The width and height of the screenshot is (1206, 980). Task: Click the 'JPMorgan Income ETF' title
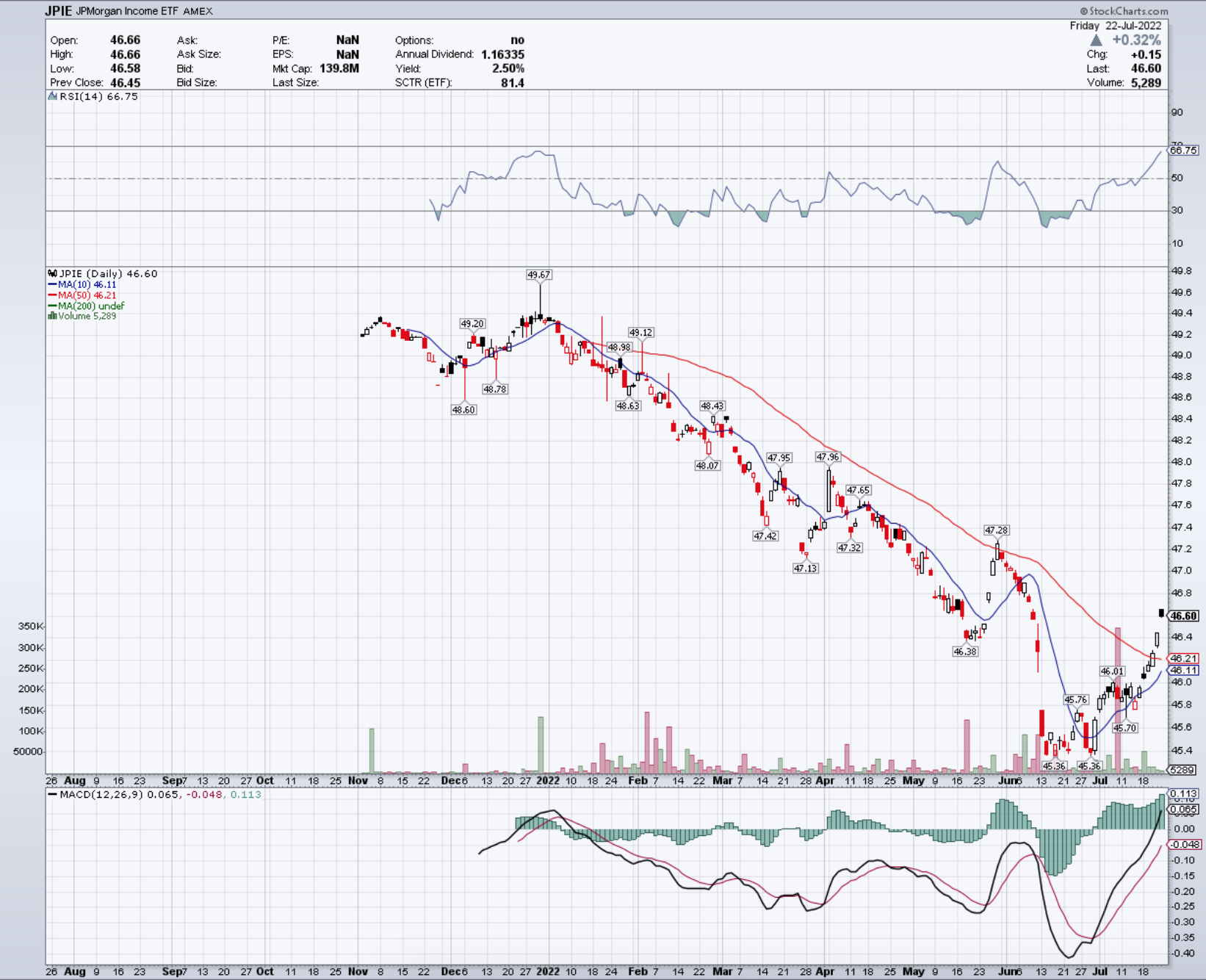coord(127,11)
